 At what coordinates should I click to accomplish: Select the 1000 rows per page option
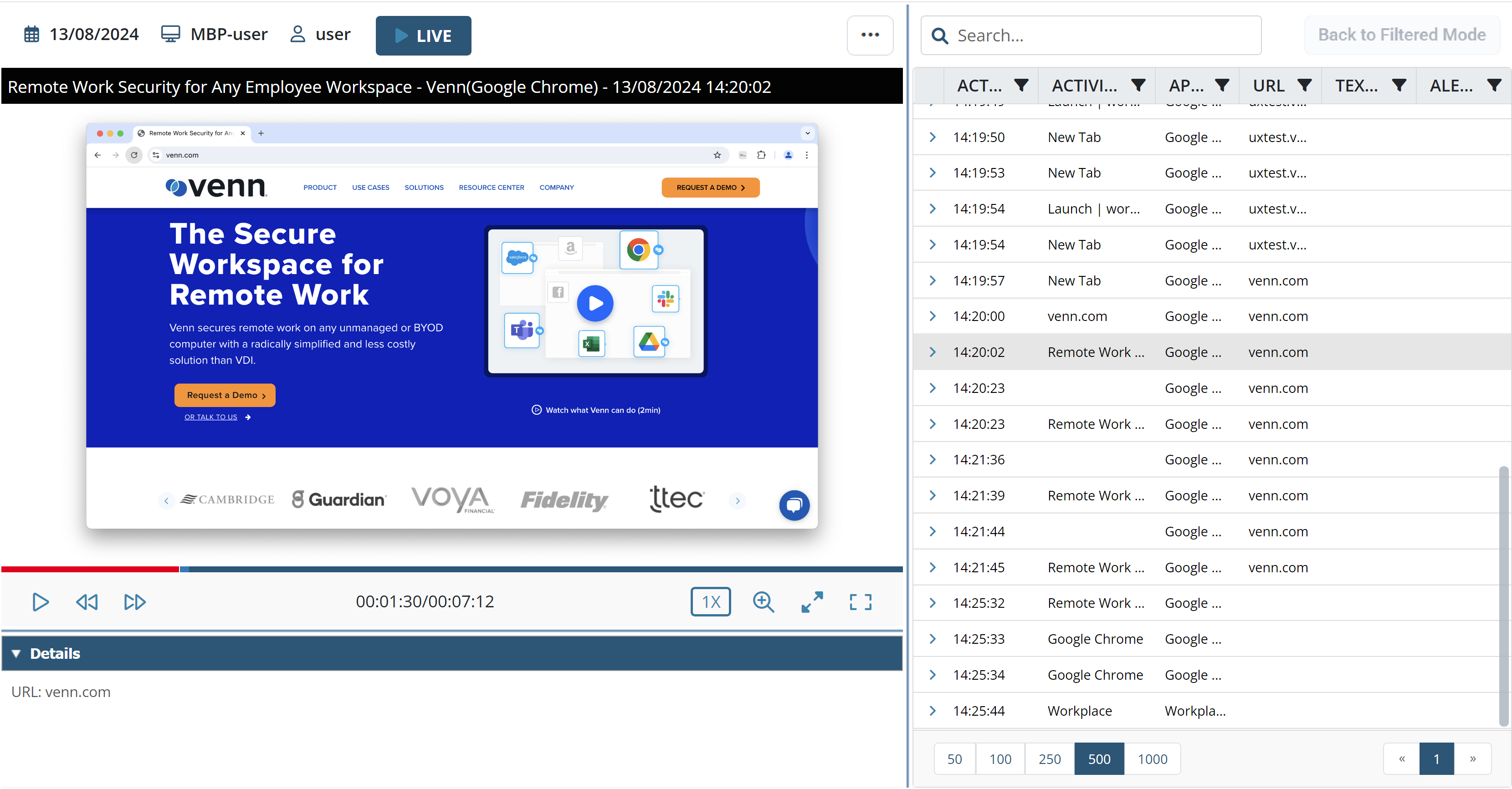click(1152, 759)
